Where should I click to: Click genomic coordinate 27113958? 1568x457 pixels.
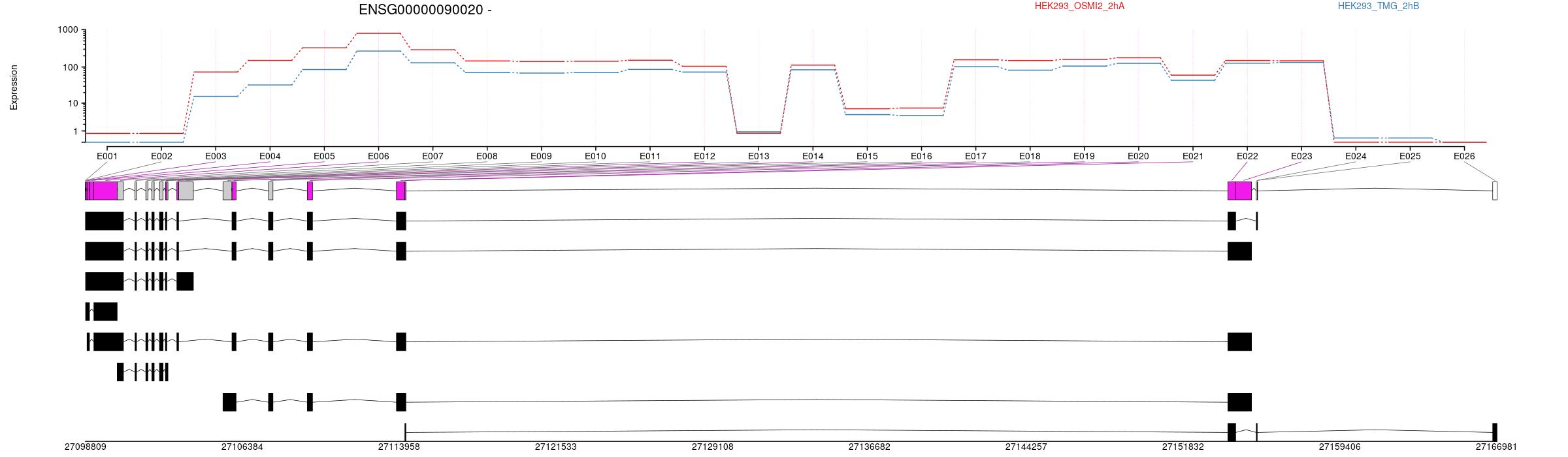click(399, 447)
